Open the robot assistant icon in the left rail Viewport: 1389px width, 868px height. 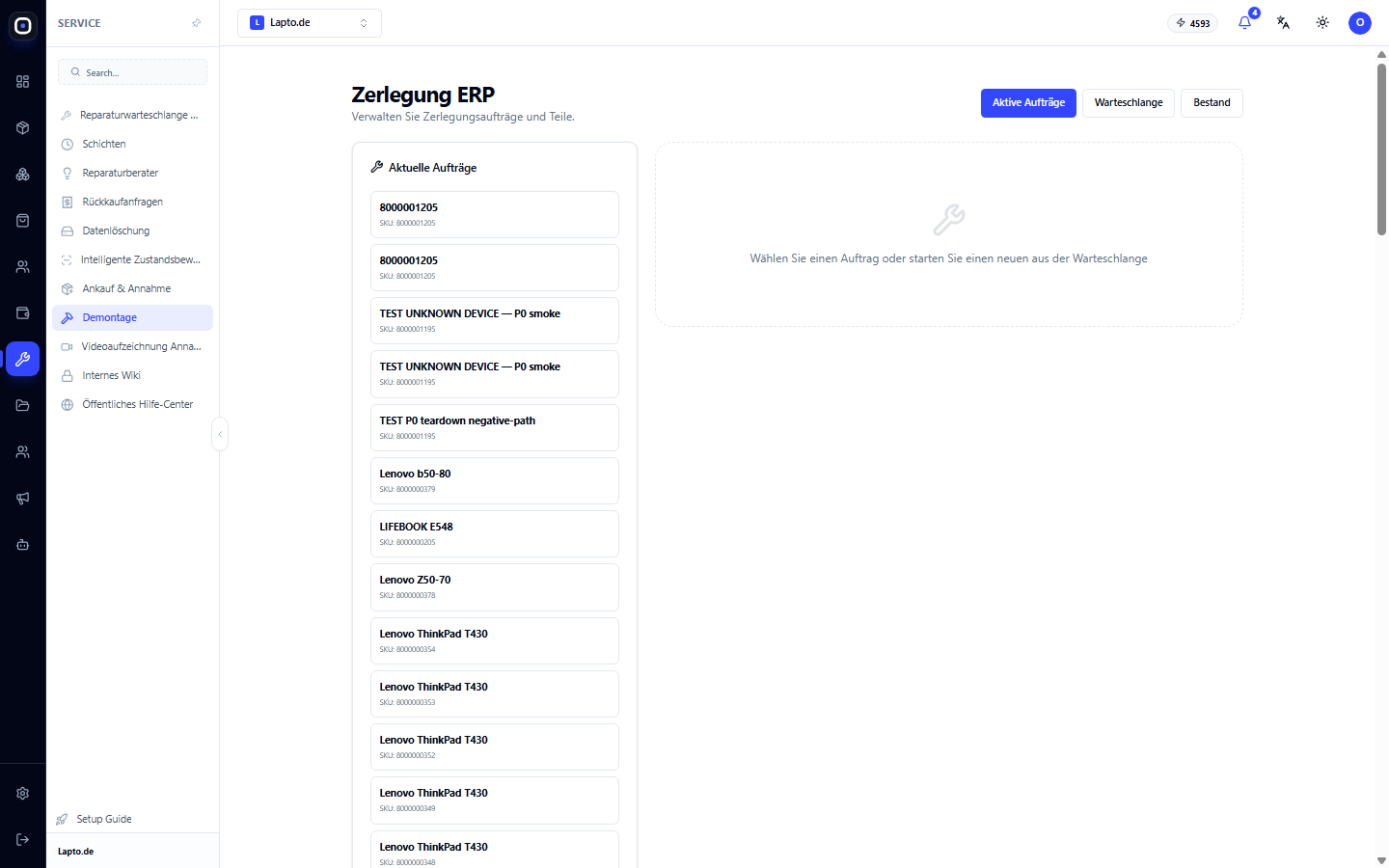click(x=23, y=545)
